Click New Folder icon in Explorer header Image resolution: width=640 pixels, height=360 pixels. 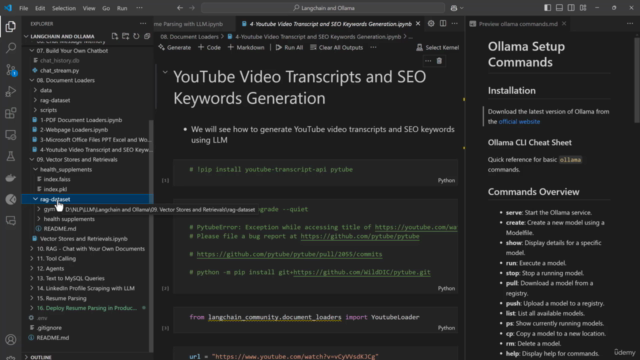point(125,36)
